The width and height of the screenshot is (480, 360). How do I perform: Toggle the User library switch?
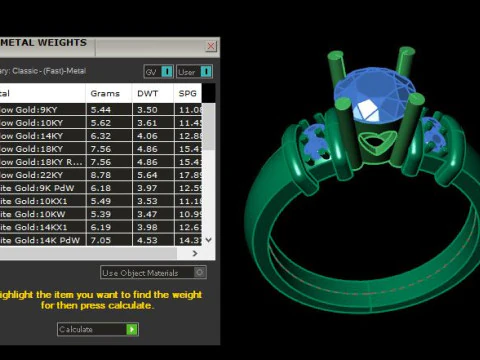tap(194, 72)
